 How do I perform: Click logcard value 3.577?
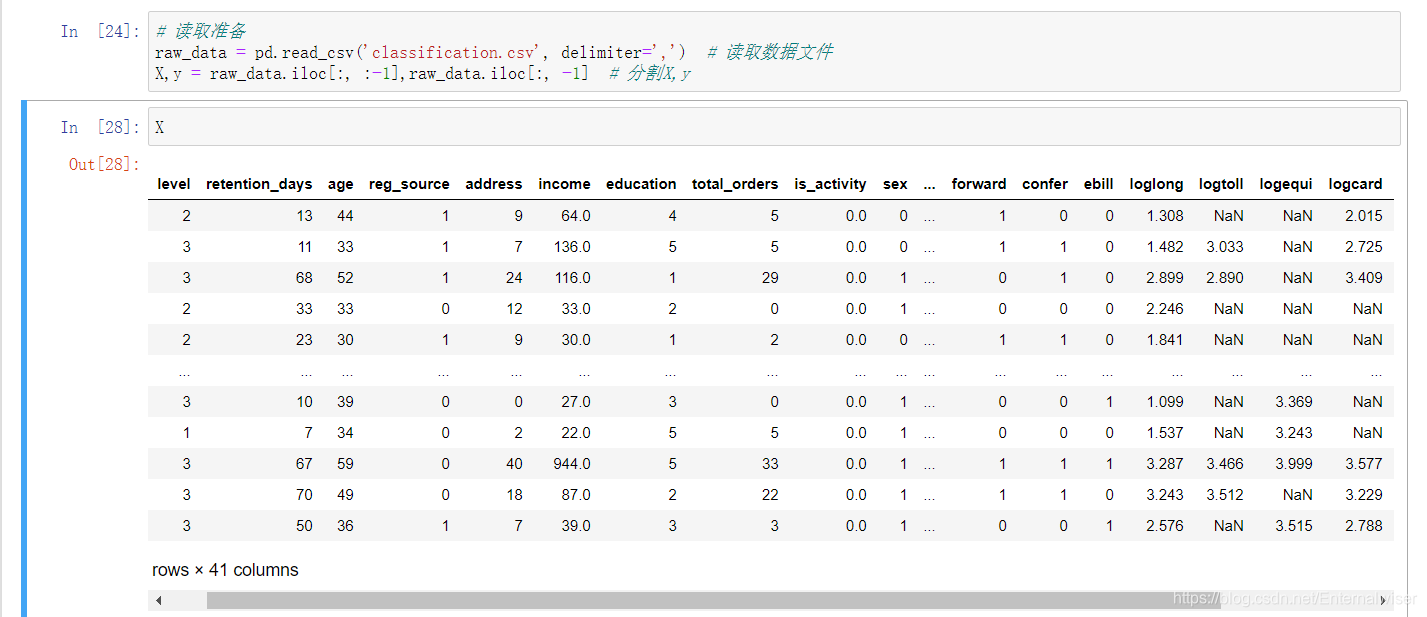click(x=1364, y=464)
